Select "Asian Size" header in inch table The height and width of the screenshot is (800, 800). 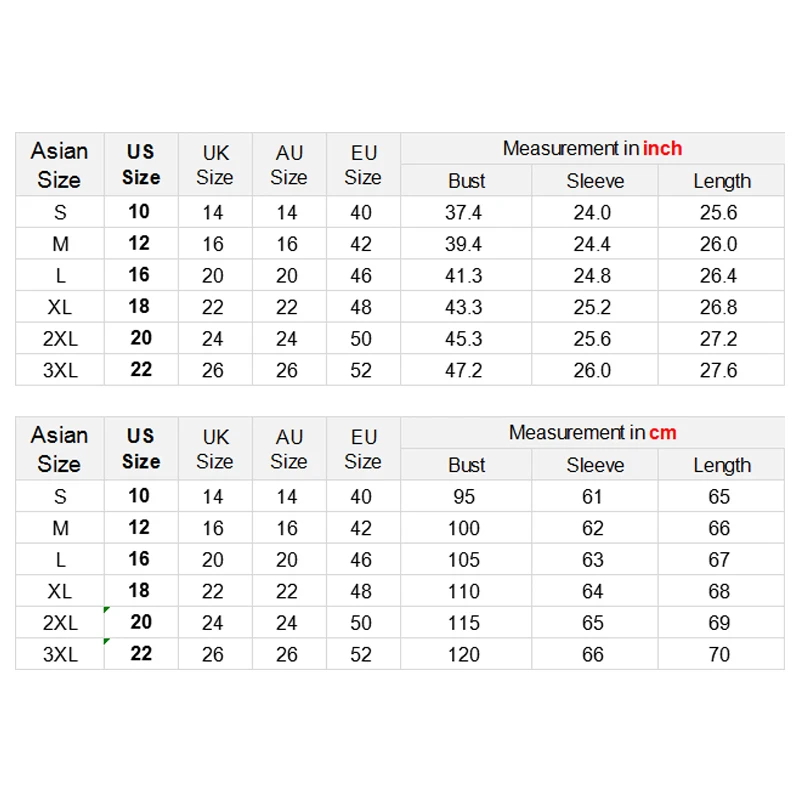(59, 165)
